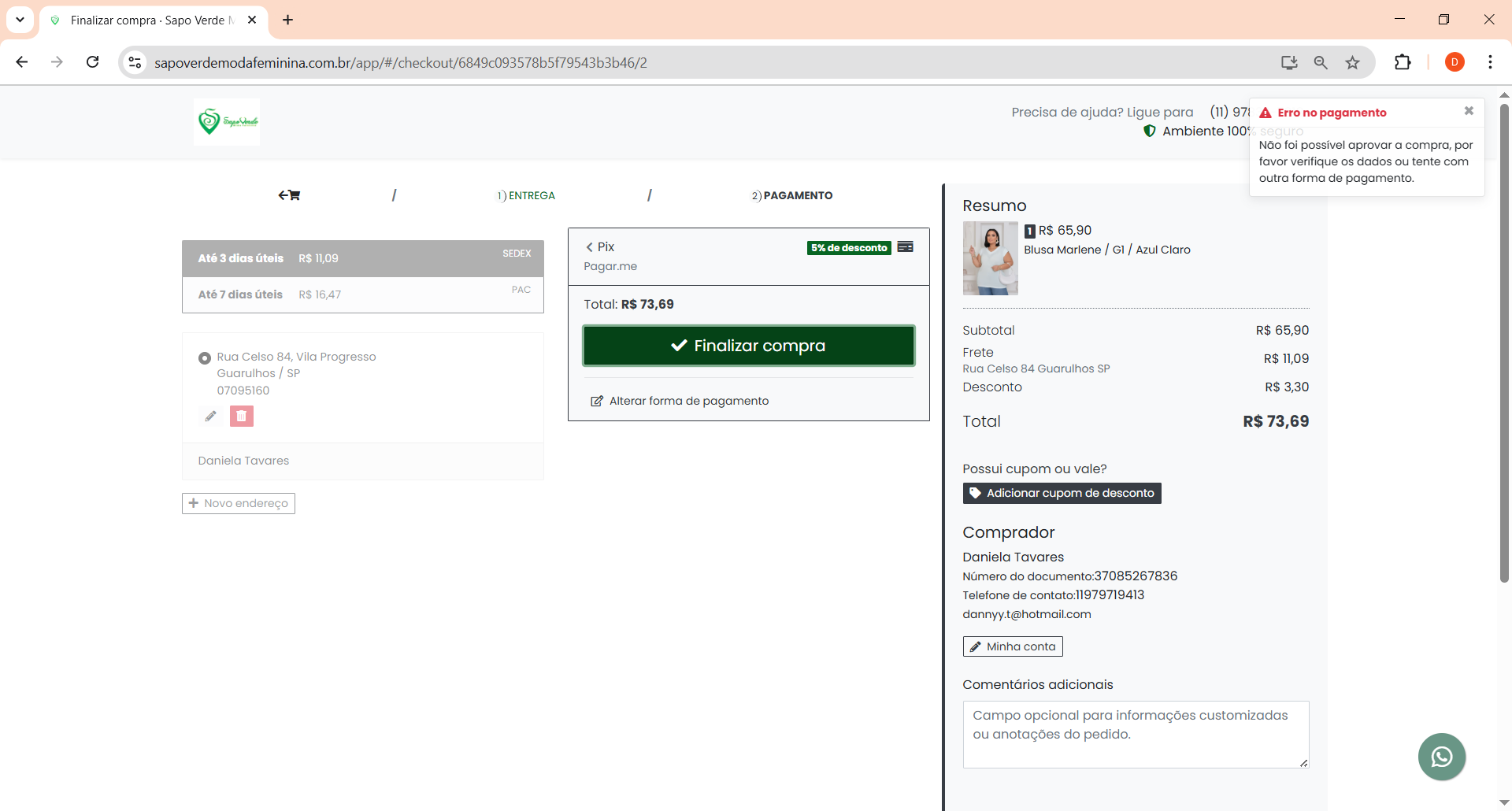Image resolution: width=1512 pixels, height=811 pixels.
Task: Click 'Adicionar cupom de desconto'
Action: coord(1062,493)
